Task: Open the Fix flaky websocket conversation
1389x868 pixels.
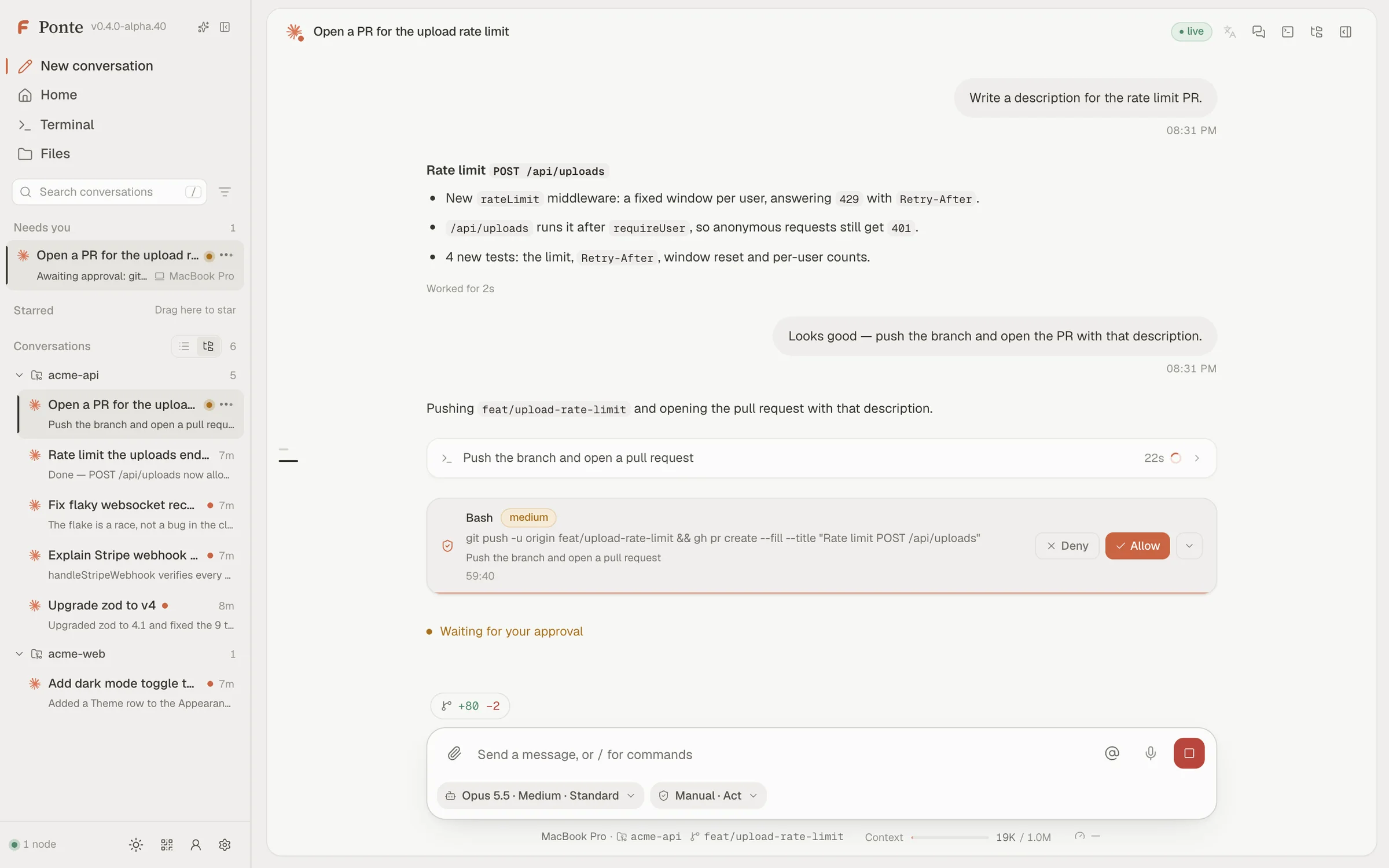Action: pyautogui.click(x=131, y=514)
